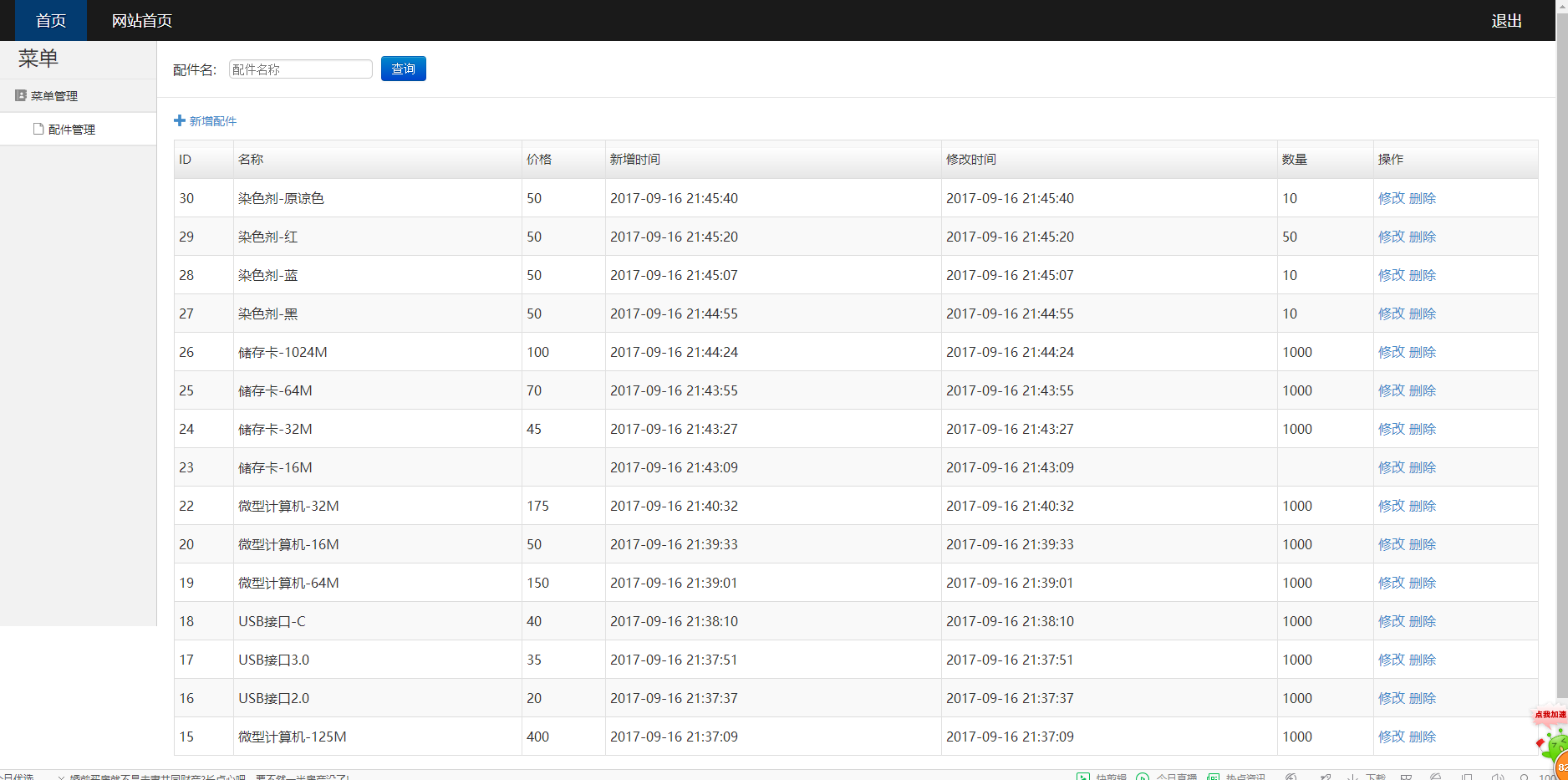Image resolution: width=1568 pixels, height=780 pixels.
Task: Open the 首页 tab in top navigation
Action: click(51, 20)
